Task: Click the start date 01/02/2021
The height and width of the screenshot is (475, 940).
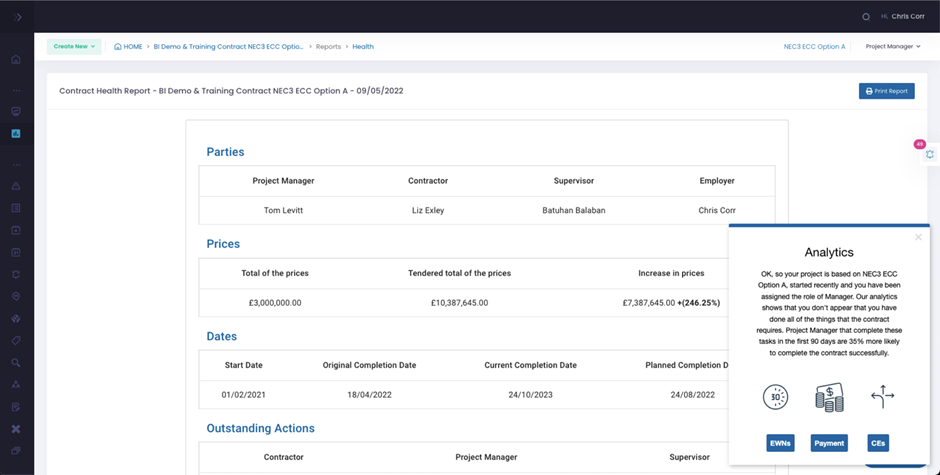Action: point(243,395)
